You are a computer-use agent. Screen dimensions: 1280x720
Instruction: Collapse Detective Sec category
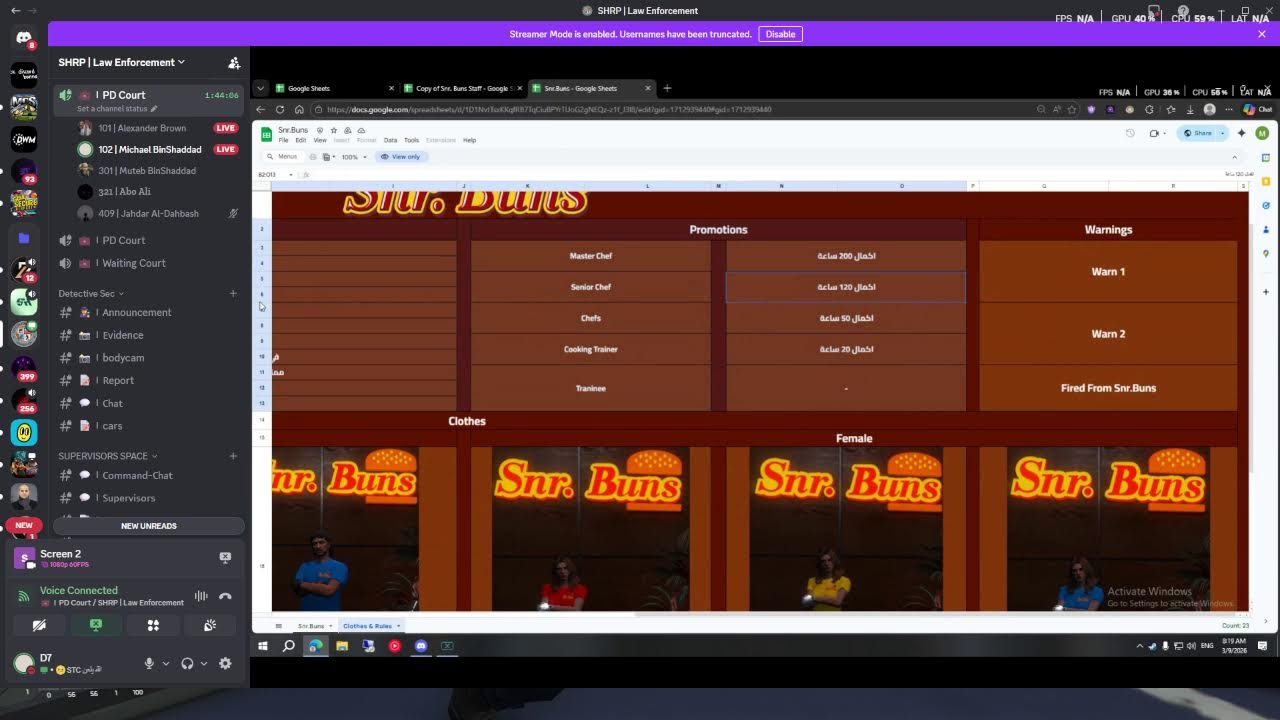point(92,293)
